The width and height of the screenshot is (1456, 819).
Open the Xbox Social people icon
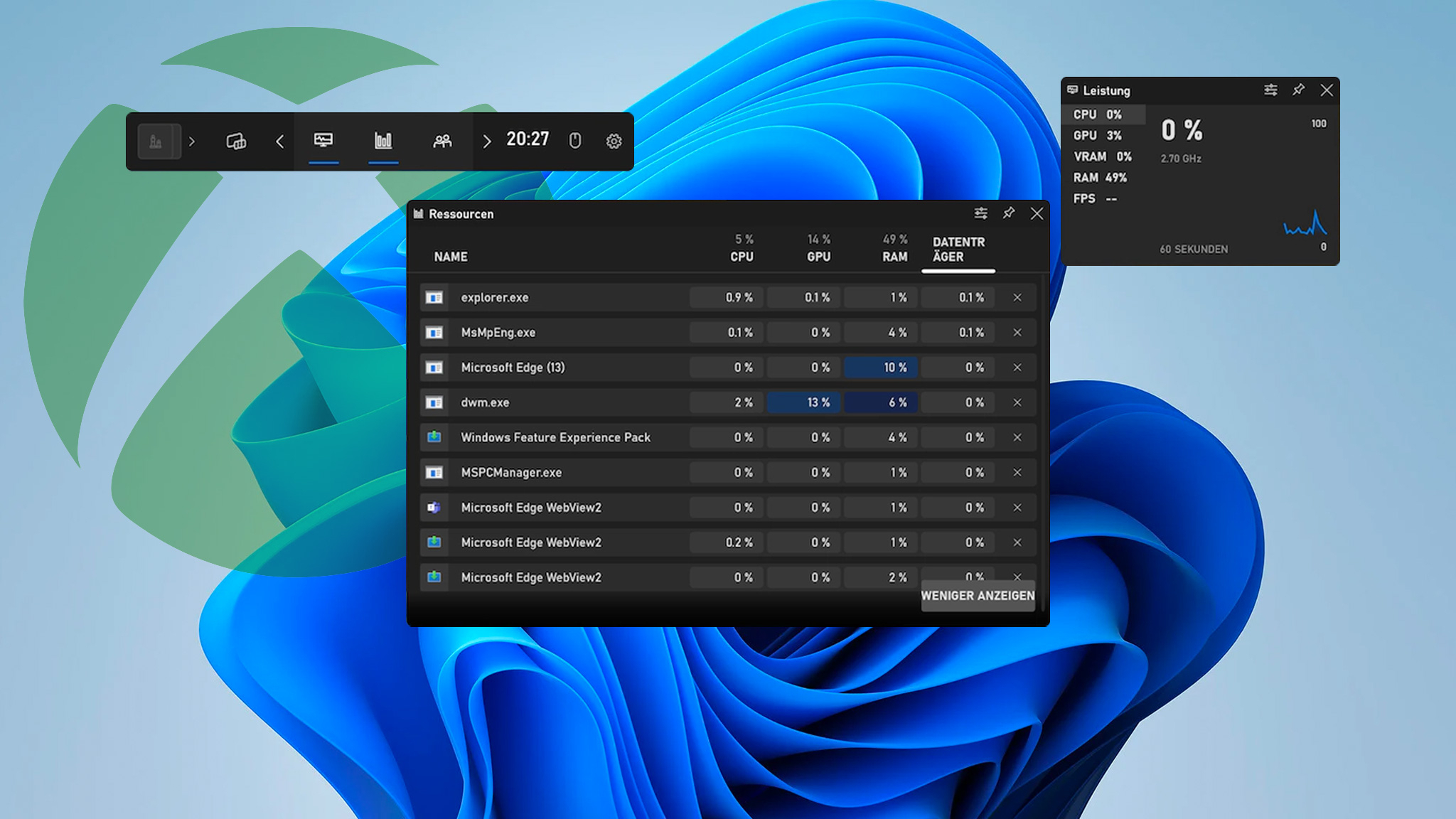coord(442,141)
